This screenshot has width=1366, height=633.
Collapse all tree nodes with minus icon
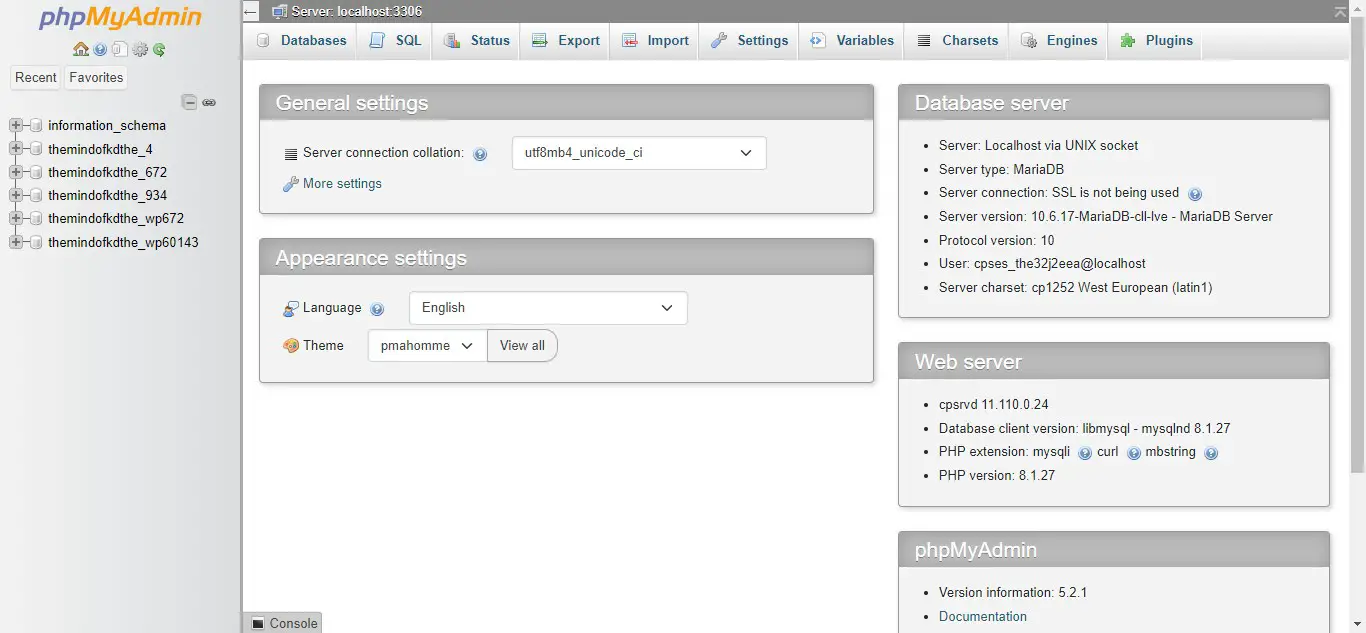pos(189,102)
